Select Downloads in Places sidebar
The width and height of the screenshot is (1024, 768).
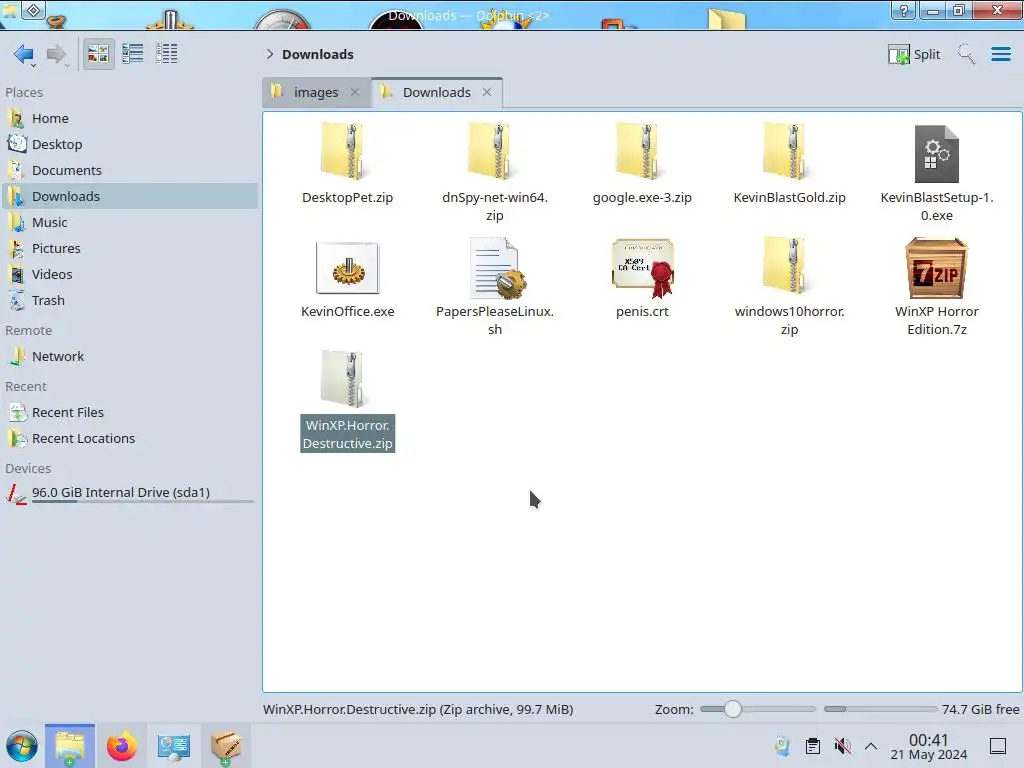(129, 197)
